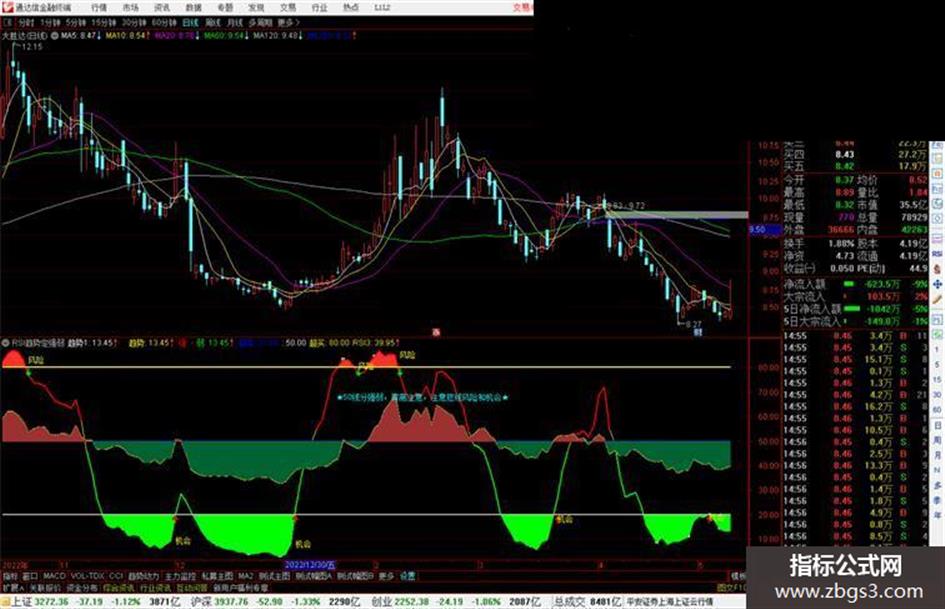This screenshot has width=945, height=609.
Task: Expand the 更多 periods chevron
Action: click(289, 22)
